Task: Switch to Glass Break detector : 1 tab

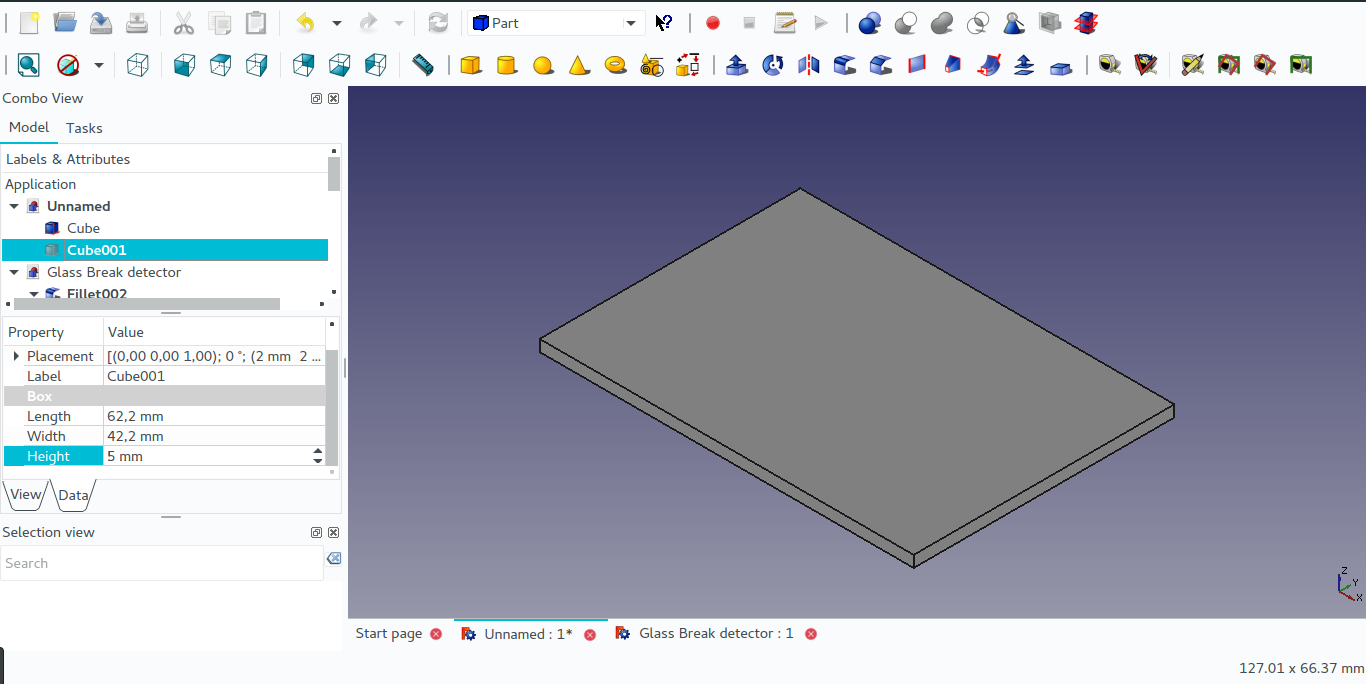Action: point(716,633)
